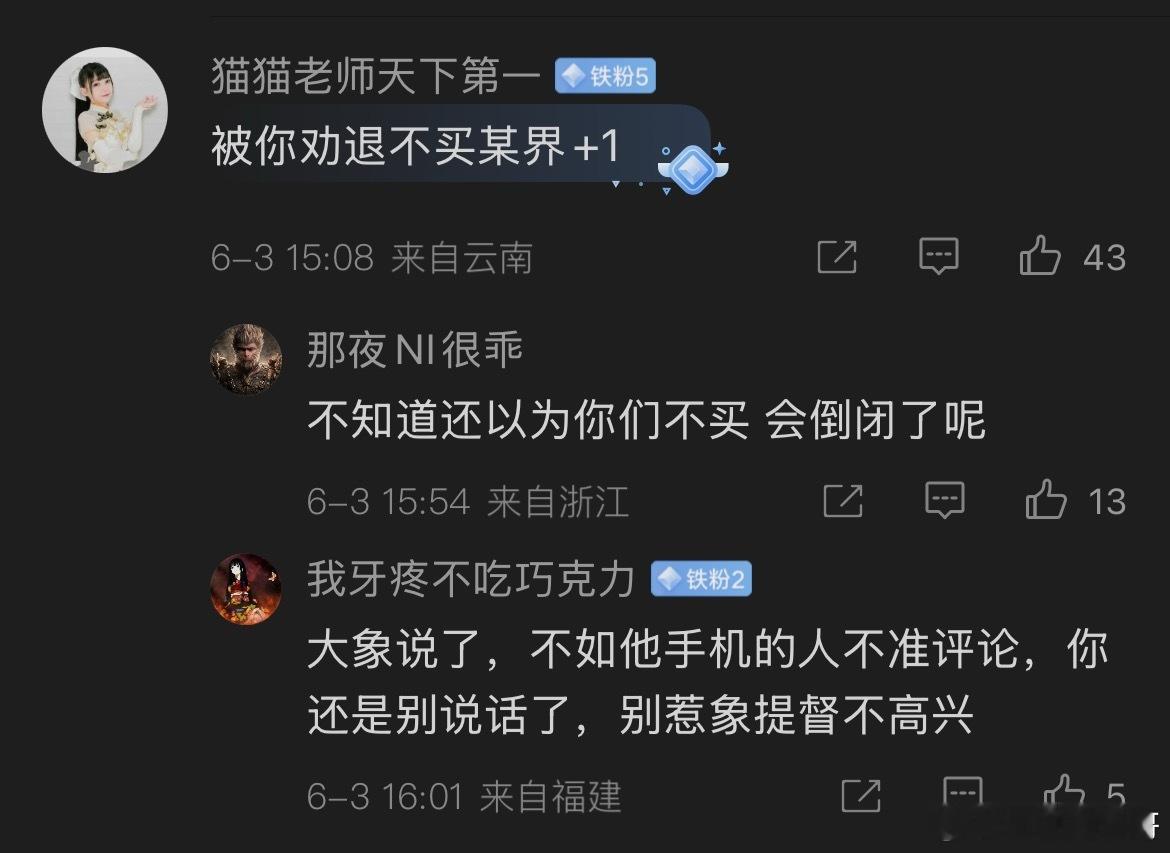Like the 大象说了 reply

(x=1063, y=794)
